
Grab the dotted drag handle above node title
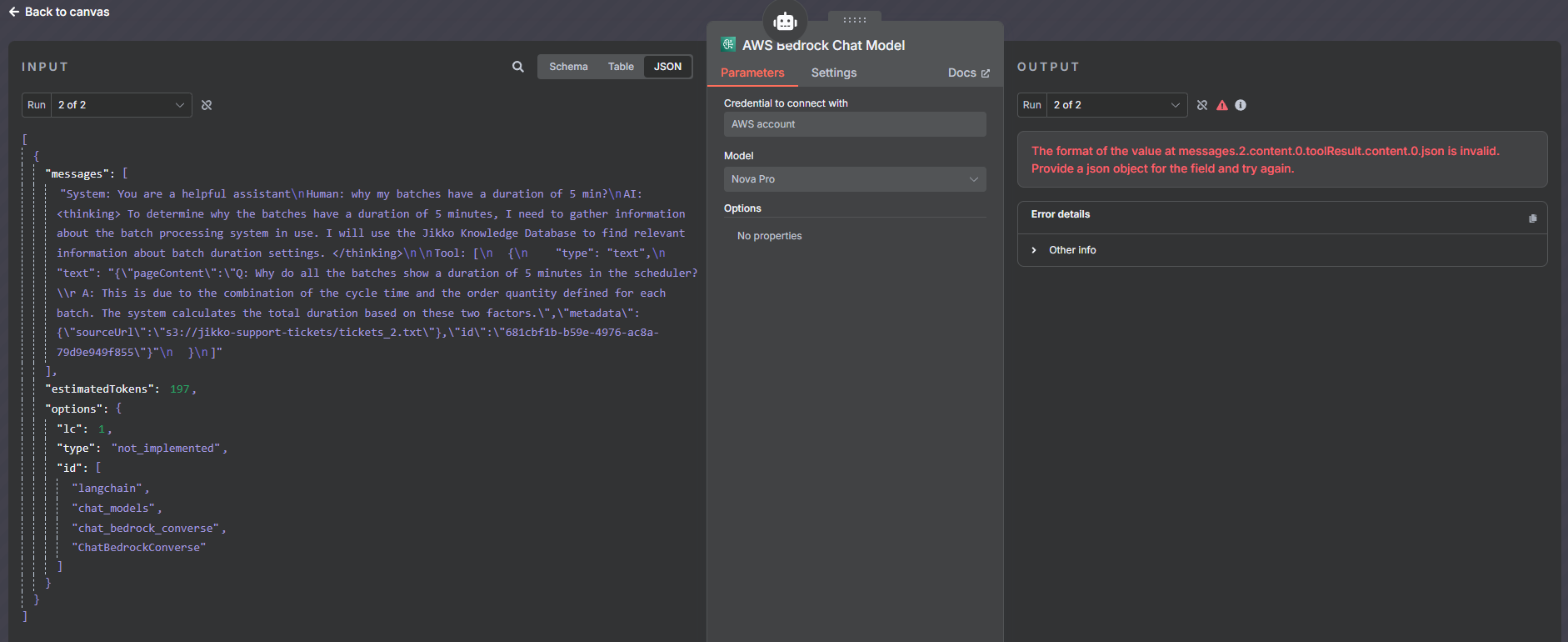coord(855,19)
